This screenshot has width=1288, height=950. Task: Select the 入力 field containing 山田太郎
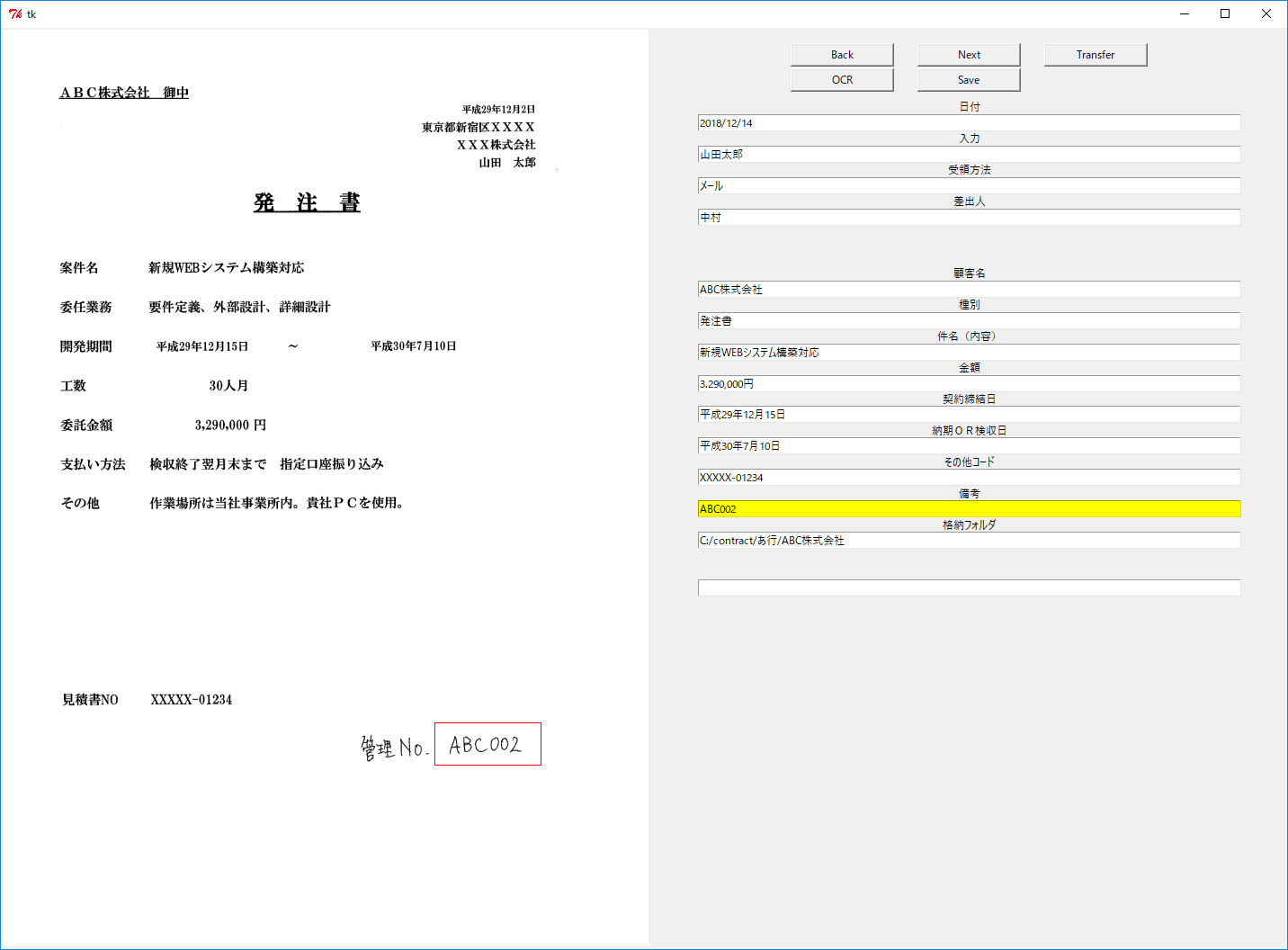pyautogui.click(x=969, y=155)
